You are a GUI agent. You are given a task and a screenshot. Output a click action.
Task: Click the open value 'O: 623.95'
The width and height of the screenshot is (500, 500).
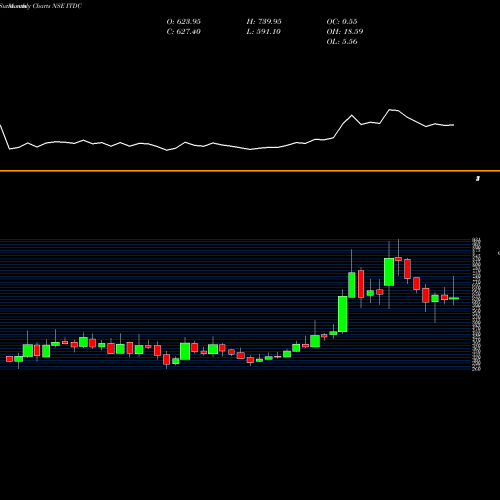(184, 21)
